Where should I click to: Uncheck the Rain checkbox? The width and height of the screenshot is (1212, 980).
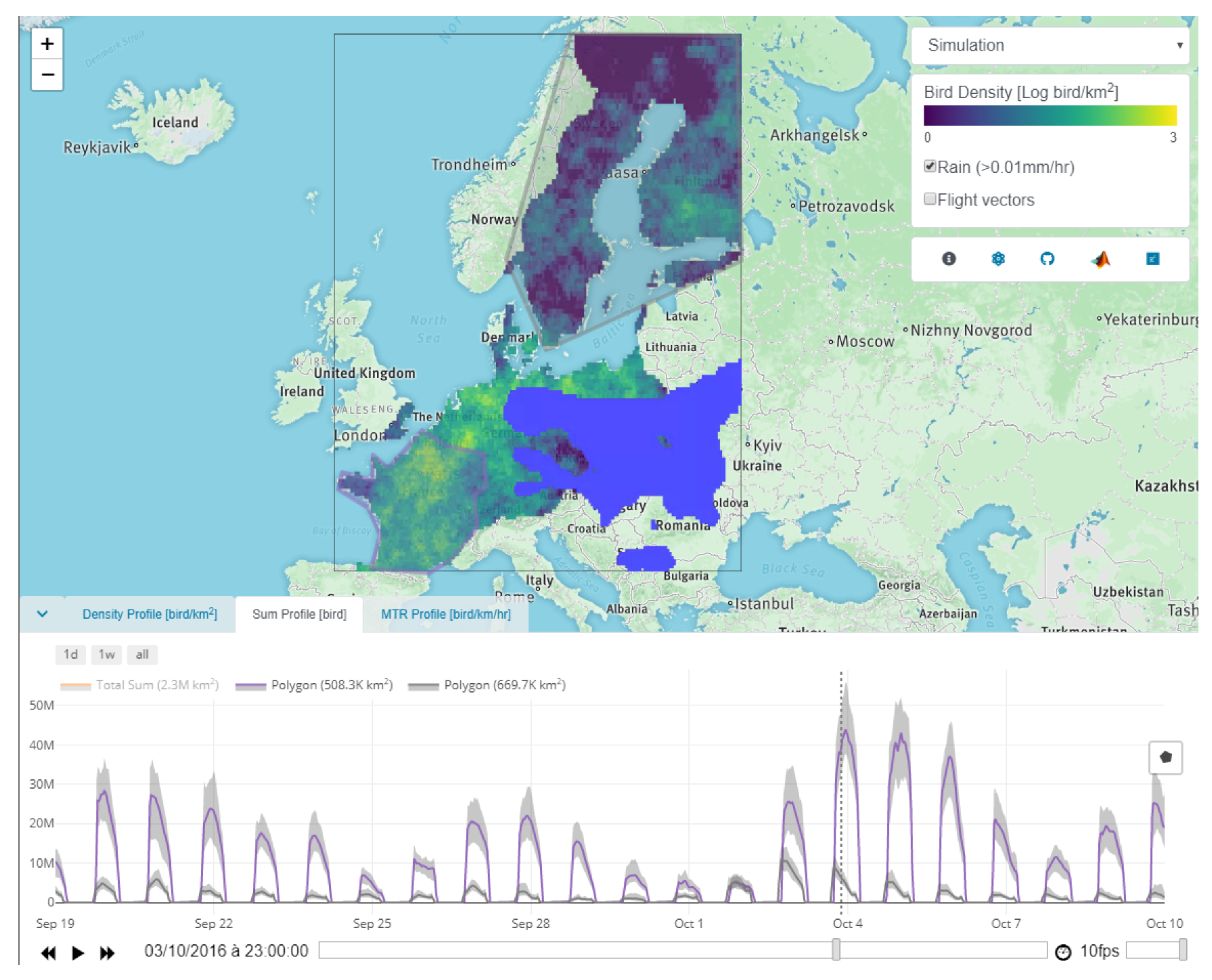[x=930, y=166]
